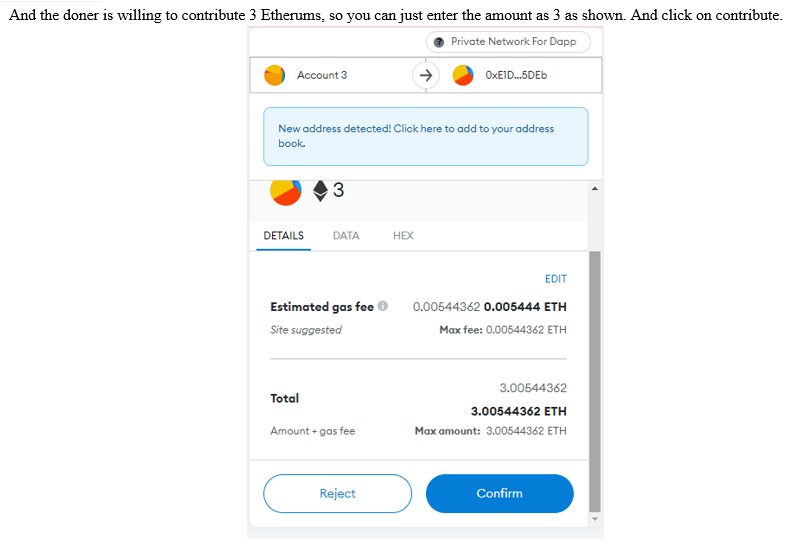792x545 pixels.
Task: Select the HEX tab
Action: pyautogui.click(x=403, y=236)
